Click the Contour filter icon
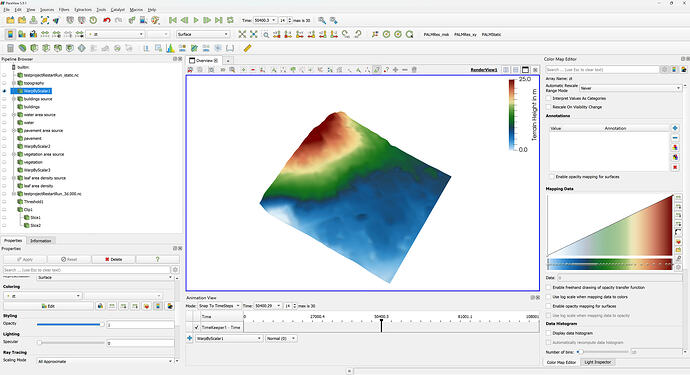 (22, 48)
